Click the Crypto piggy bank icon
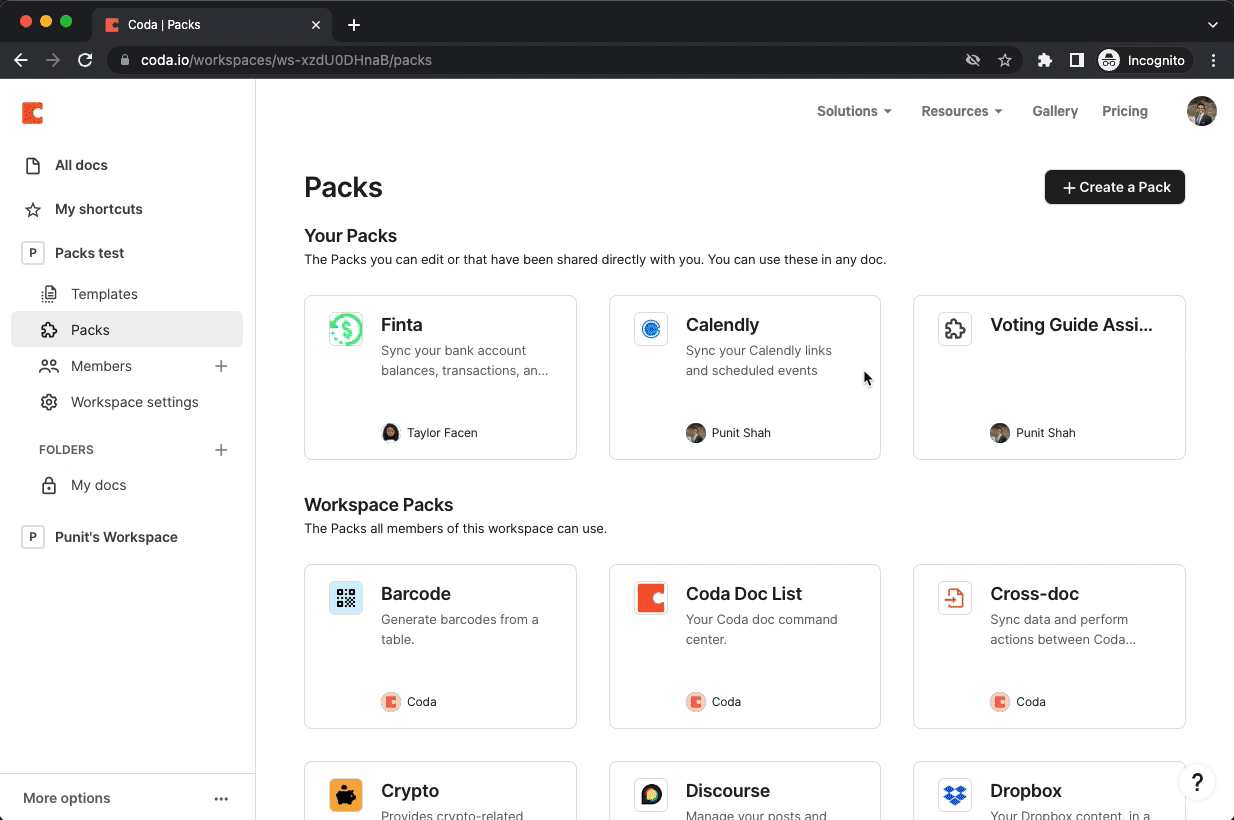Viewport: 1234px width, 820px height. [x=346, y=795]
